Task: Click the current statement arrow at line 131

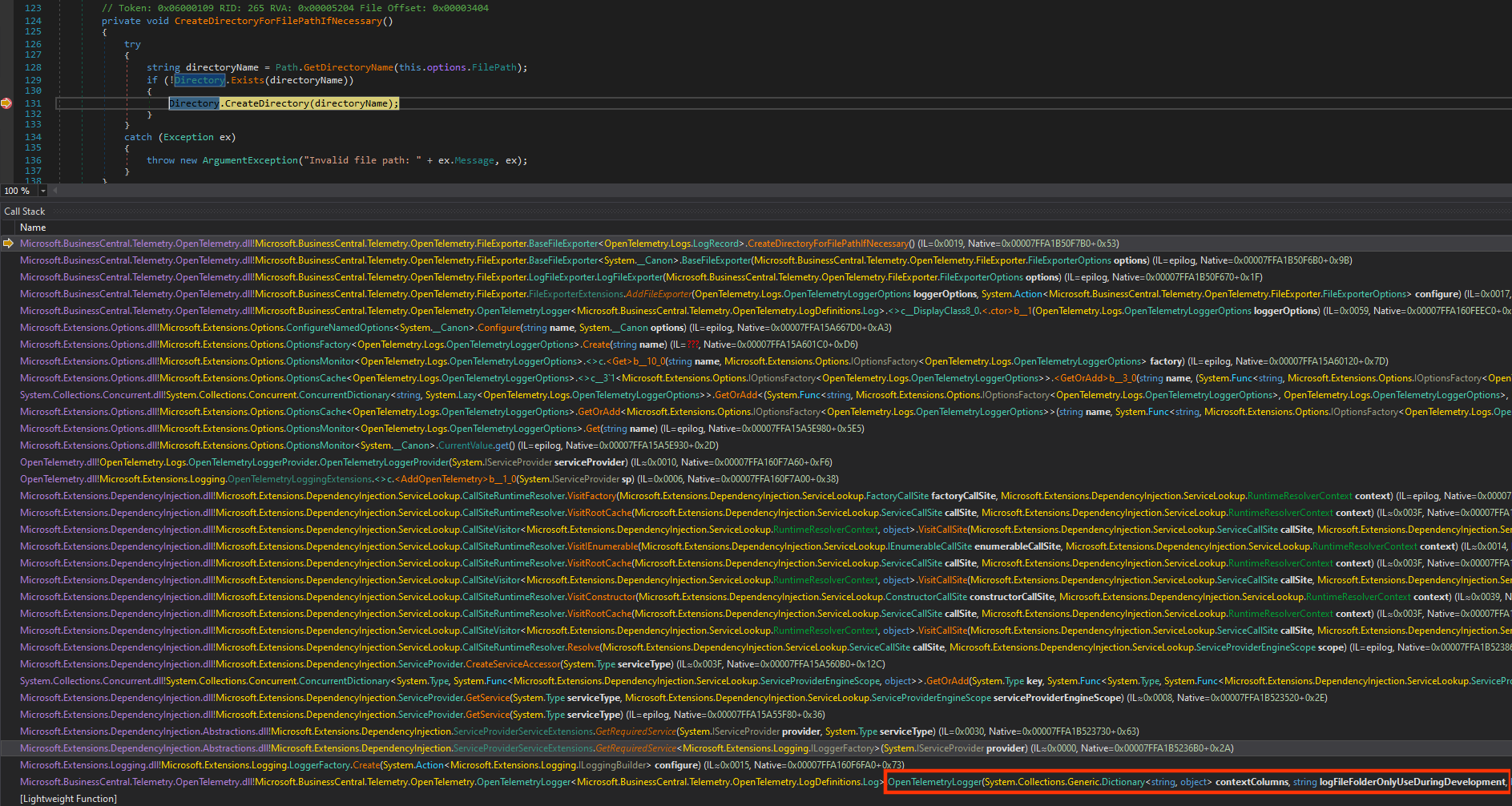Action: (6, 103)
